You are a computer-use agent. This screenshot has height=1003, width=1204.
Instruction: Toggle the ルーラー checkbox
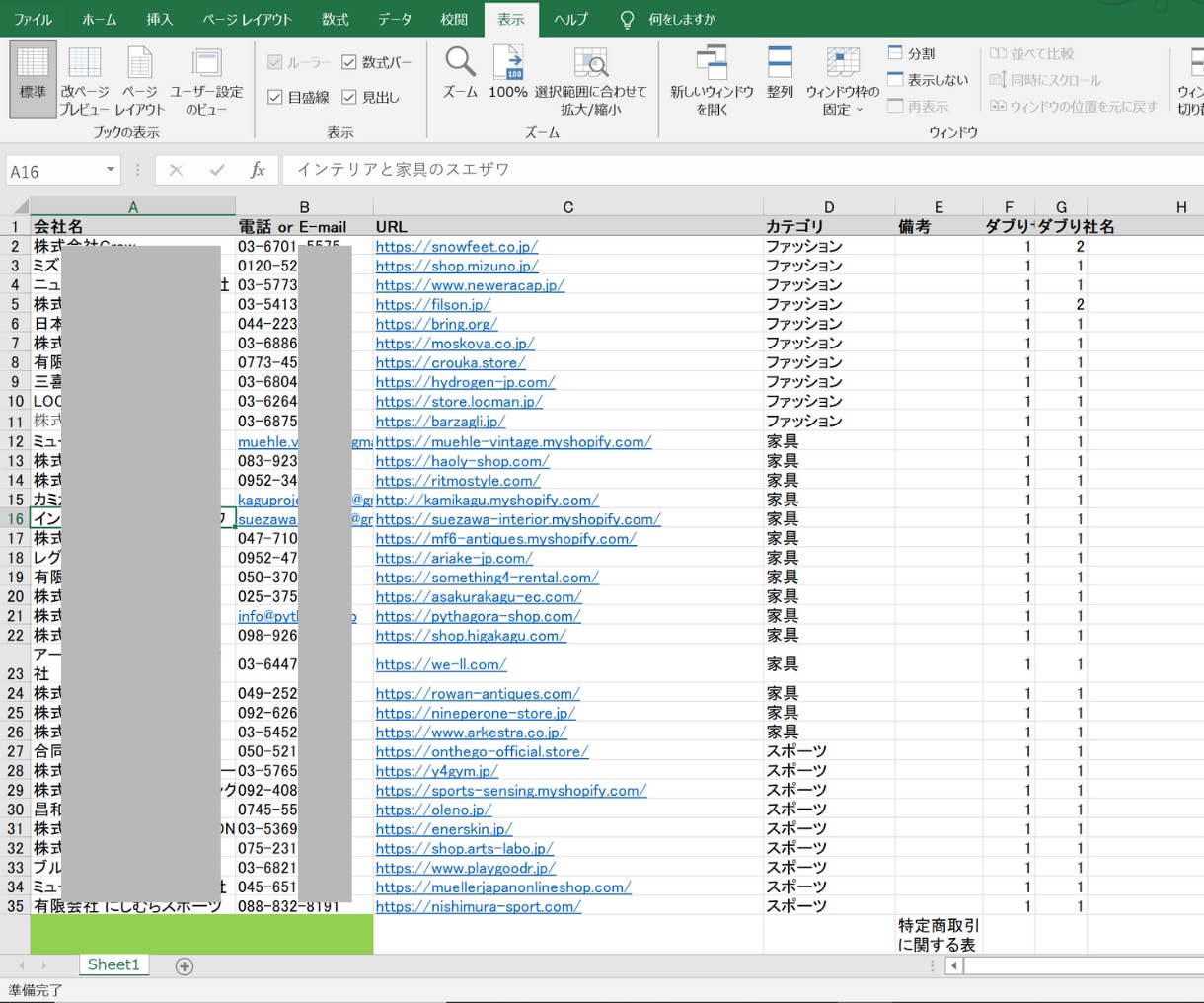pos(275,62)
